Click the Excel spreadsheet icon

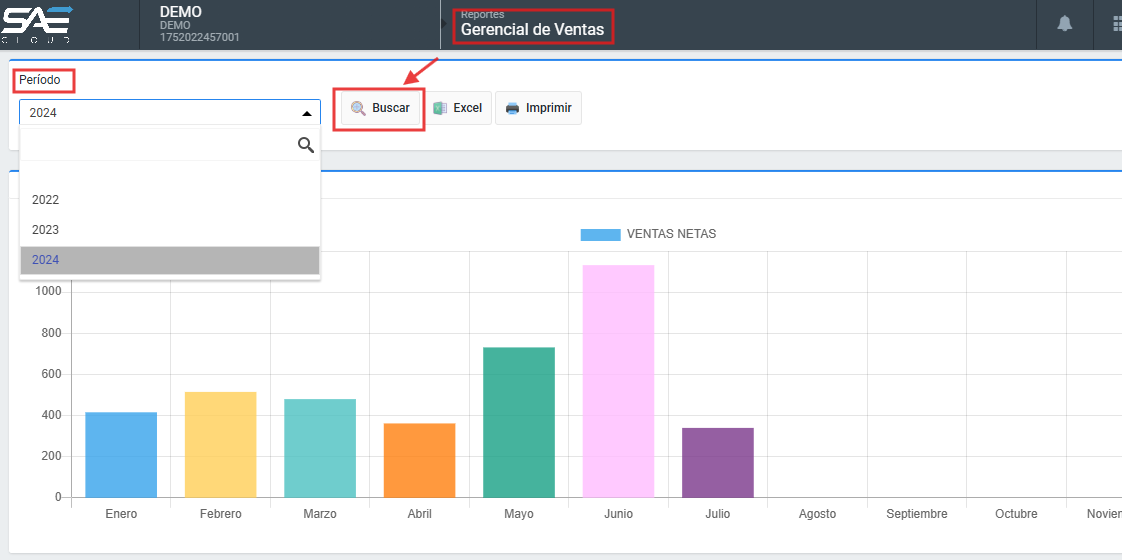[440, 108]
